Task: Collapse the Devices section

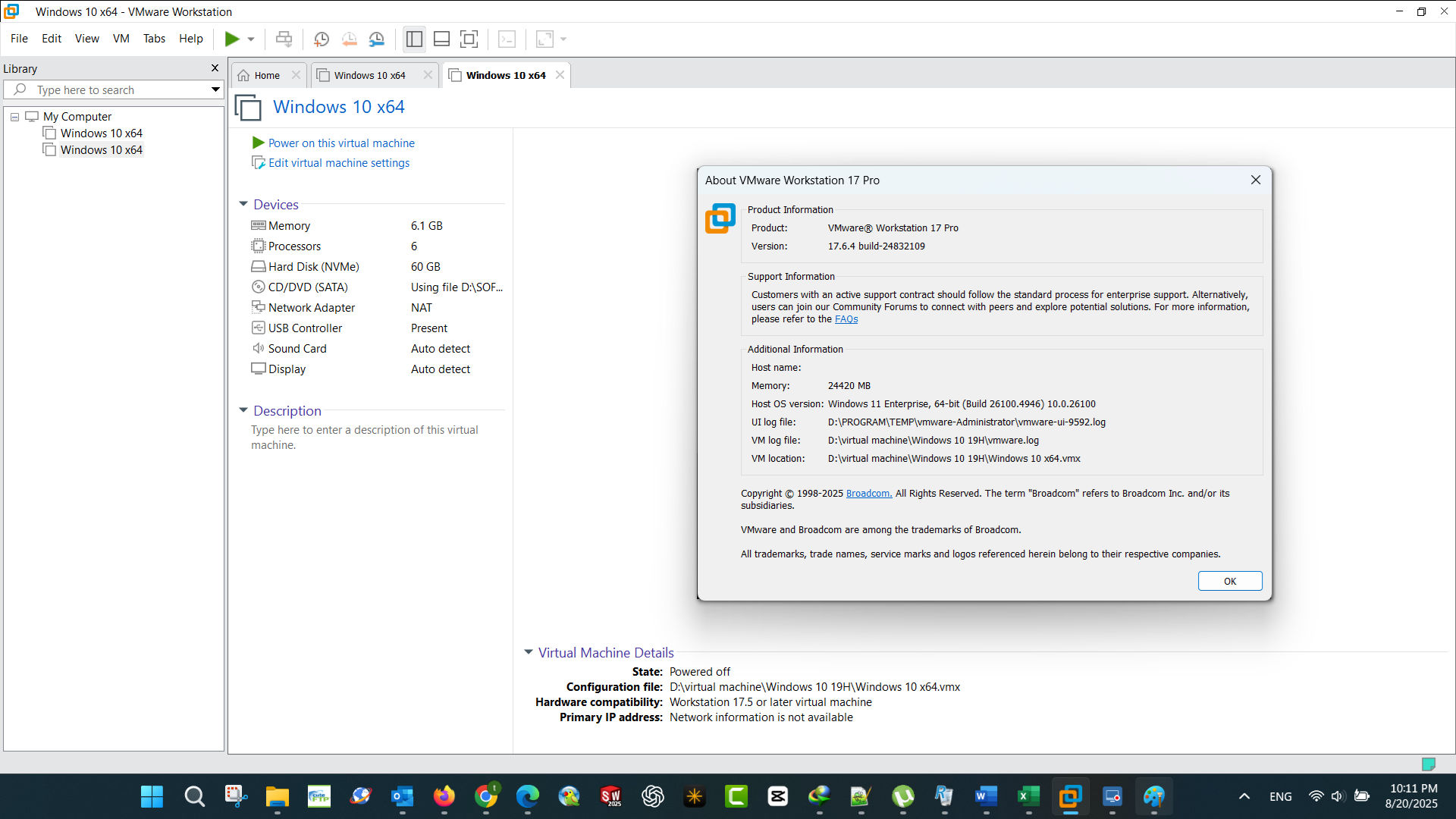Action: pyautogui.click(x=243, y=204)
